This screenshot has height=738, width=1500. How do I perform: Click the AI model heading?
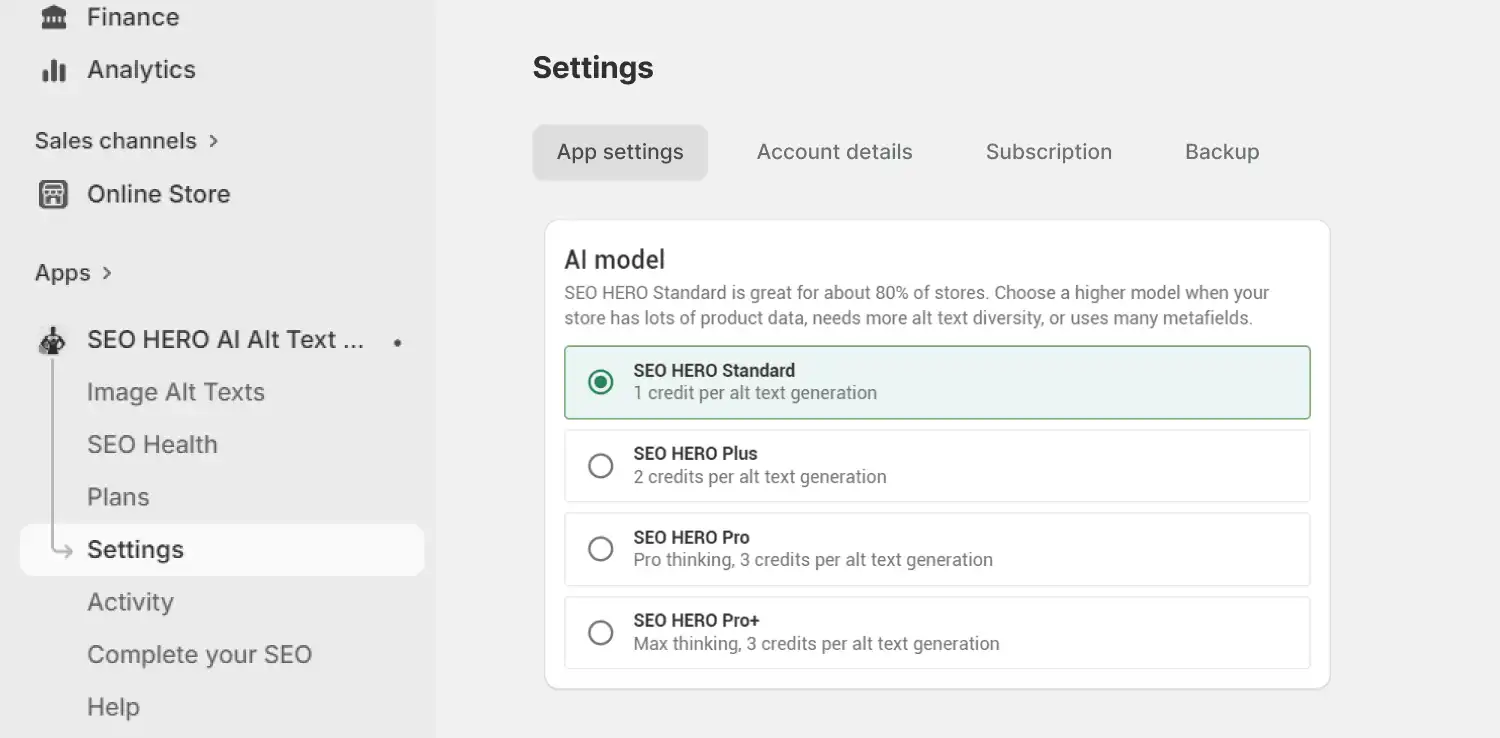click(615, 260)
